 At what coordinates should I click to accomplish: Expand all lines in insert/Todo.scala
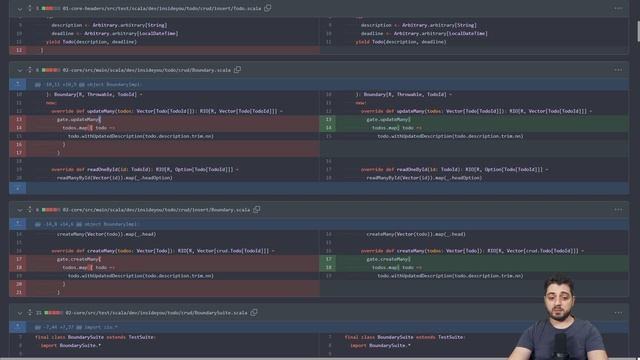click(29, 8)
